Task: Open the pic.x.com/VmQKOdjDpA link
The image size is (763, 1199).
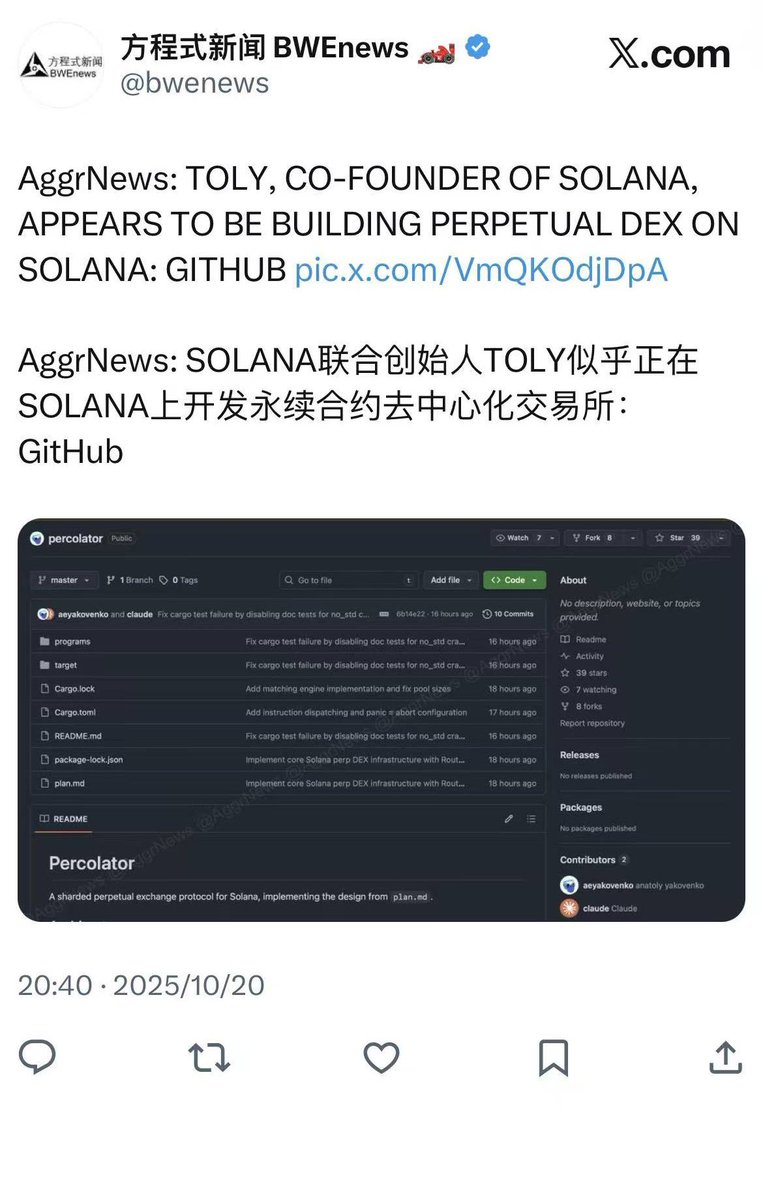Action: click(x=481, y=270)
